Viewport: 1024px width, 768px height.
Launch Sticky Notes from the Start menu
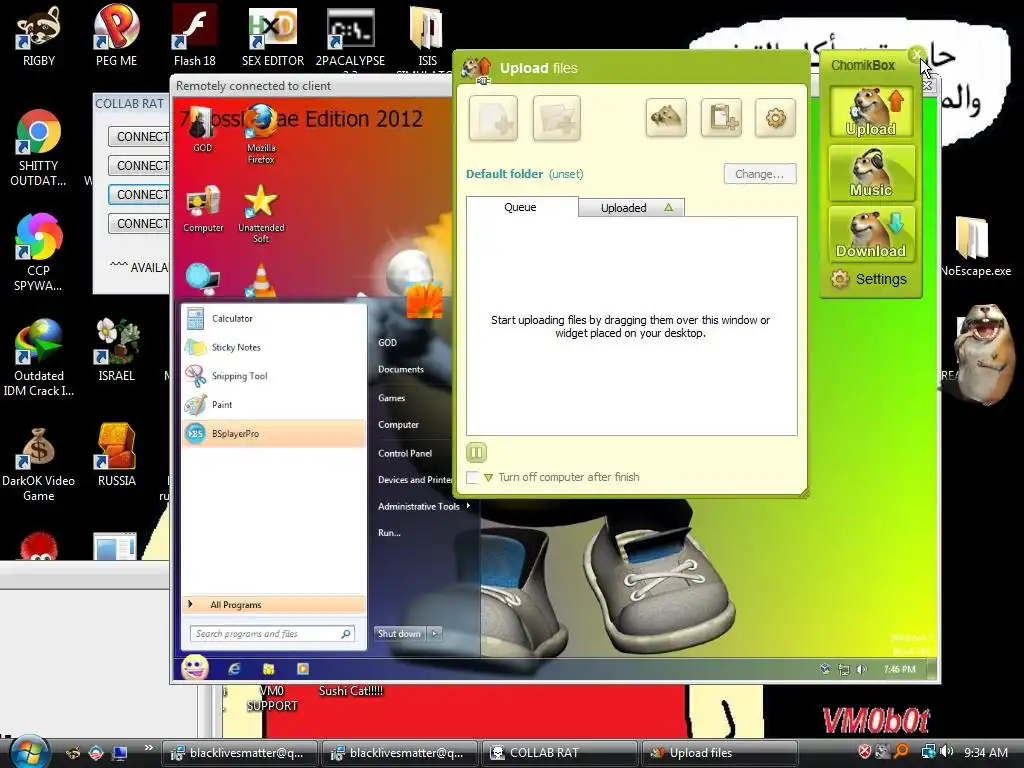[274, 347]
